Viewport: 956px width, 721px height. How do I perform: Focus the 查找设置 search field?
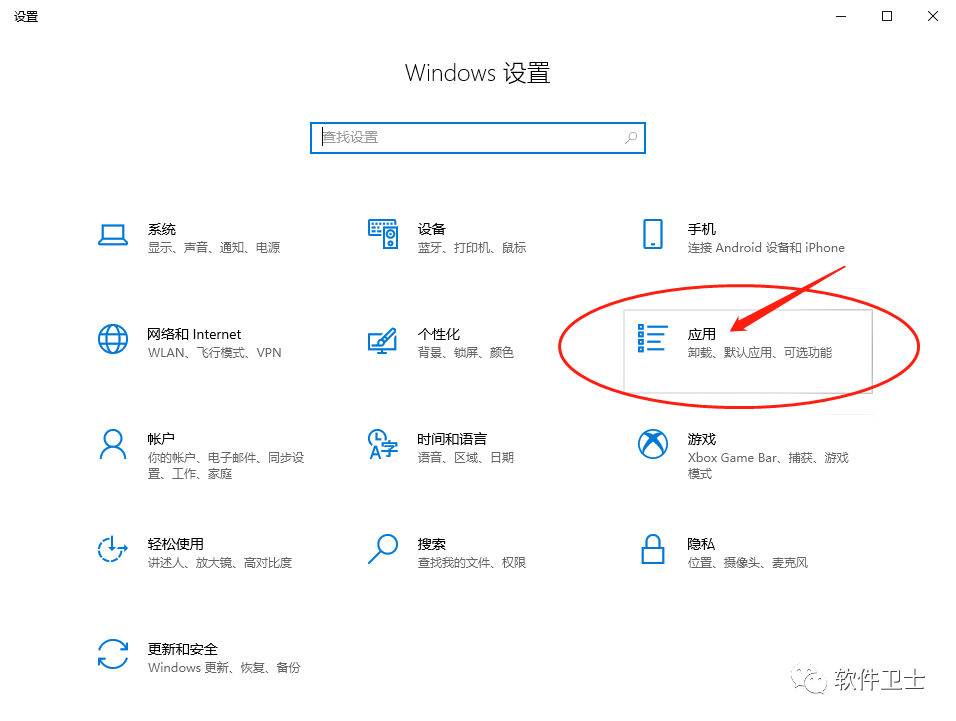pyautogui.click(x=478, y=138)
